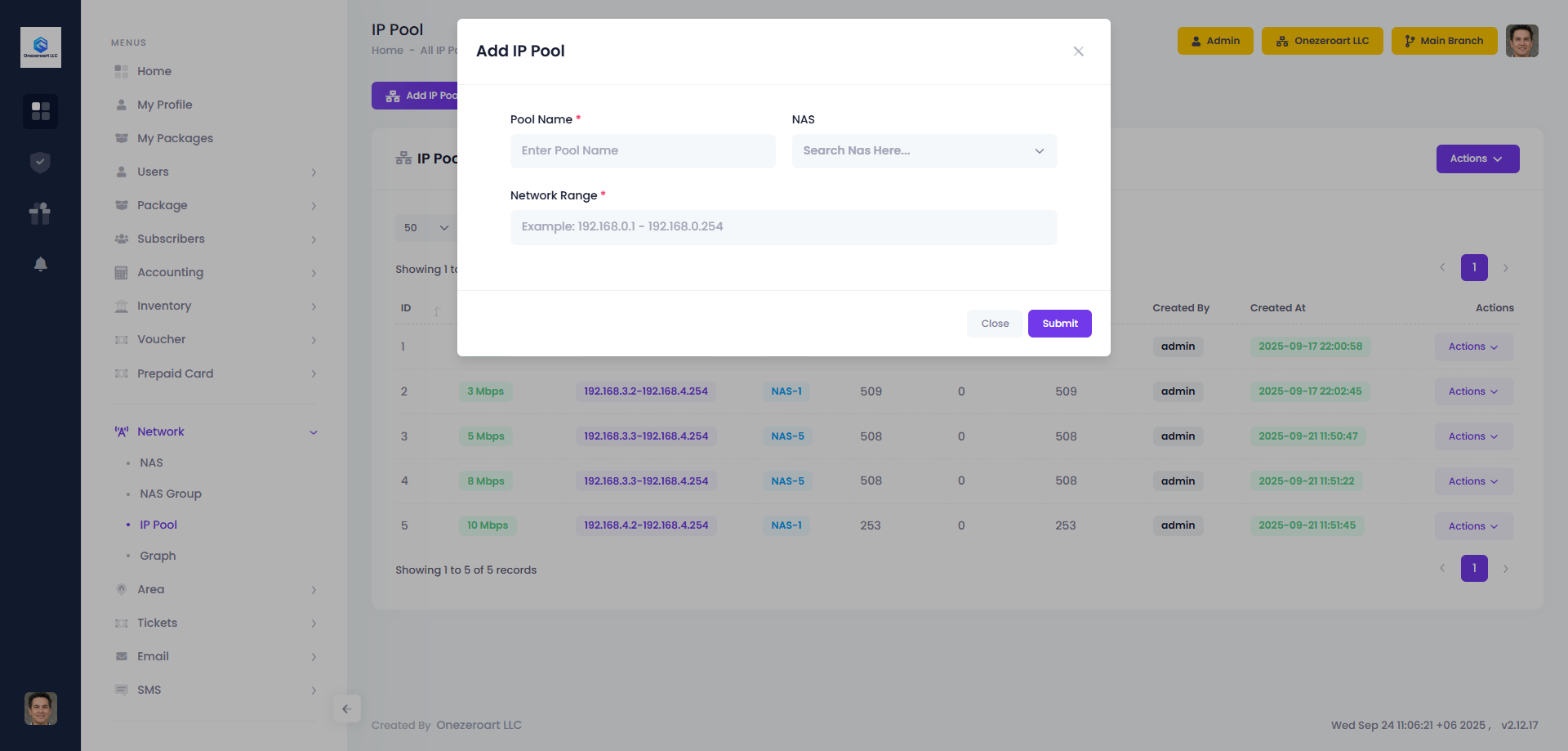Close the Add IP Pool dialog with X
This screenshot has width=1568, height=751.
1078,51
